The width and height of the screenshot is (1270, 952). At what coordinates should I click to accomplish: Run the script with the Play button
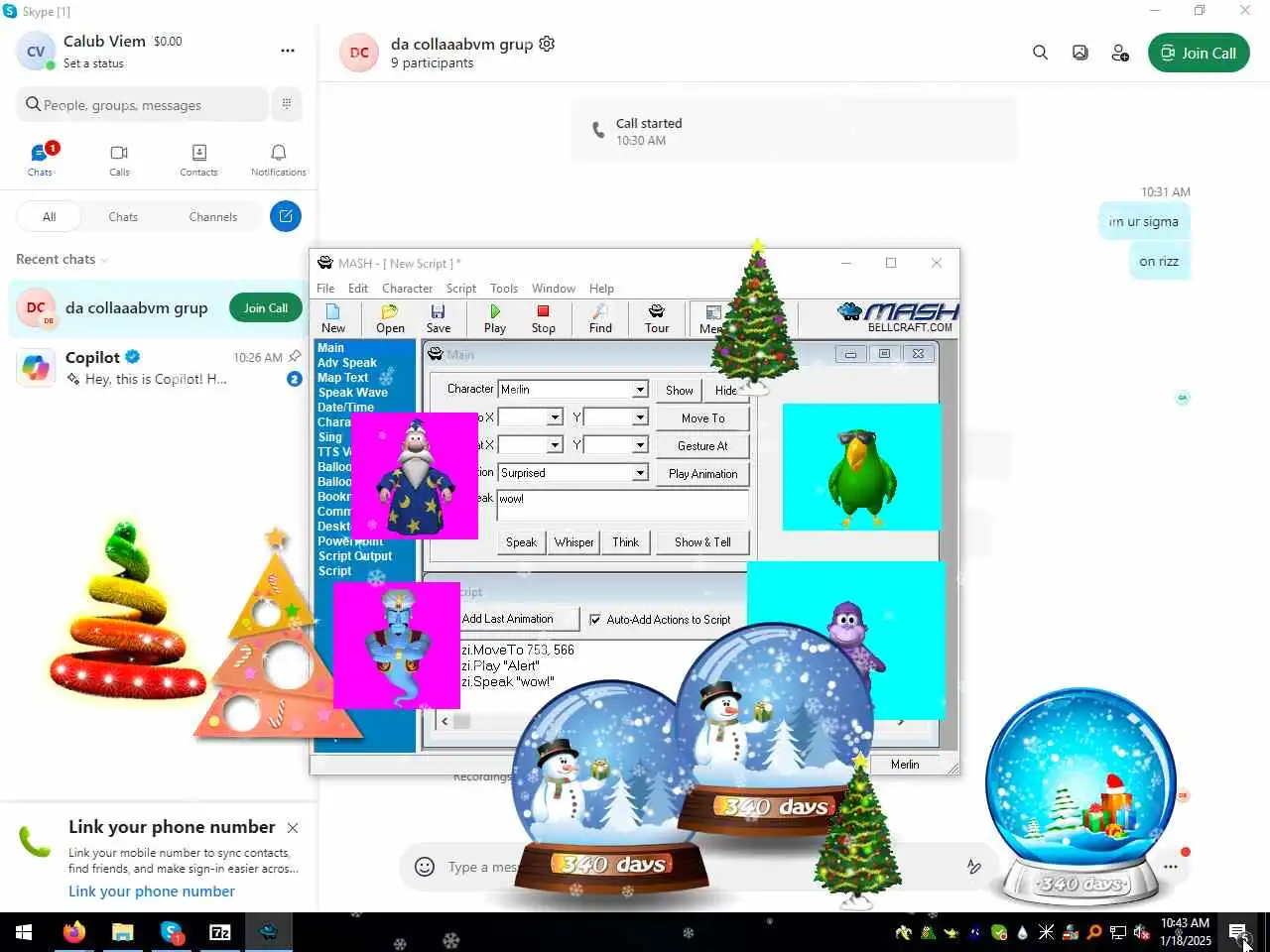495,318
